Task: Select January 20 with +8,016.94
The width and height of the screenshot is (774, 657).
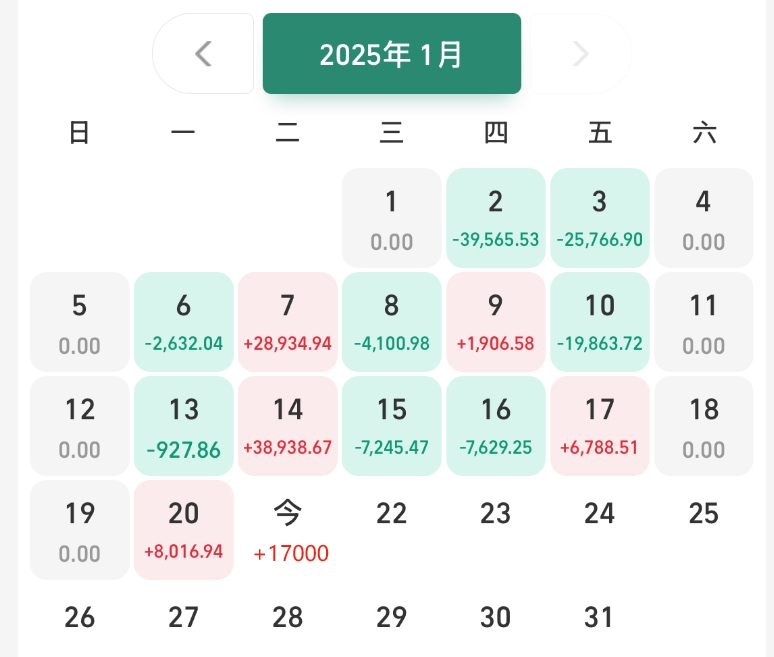Action: pos(184,530)
